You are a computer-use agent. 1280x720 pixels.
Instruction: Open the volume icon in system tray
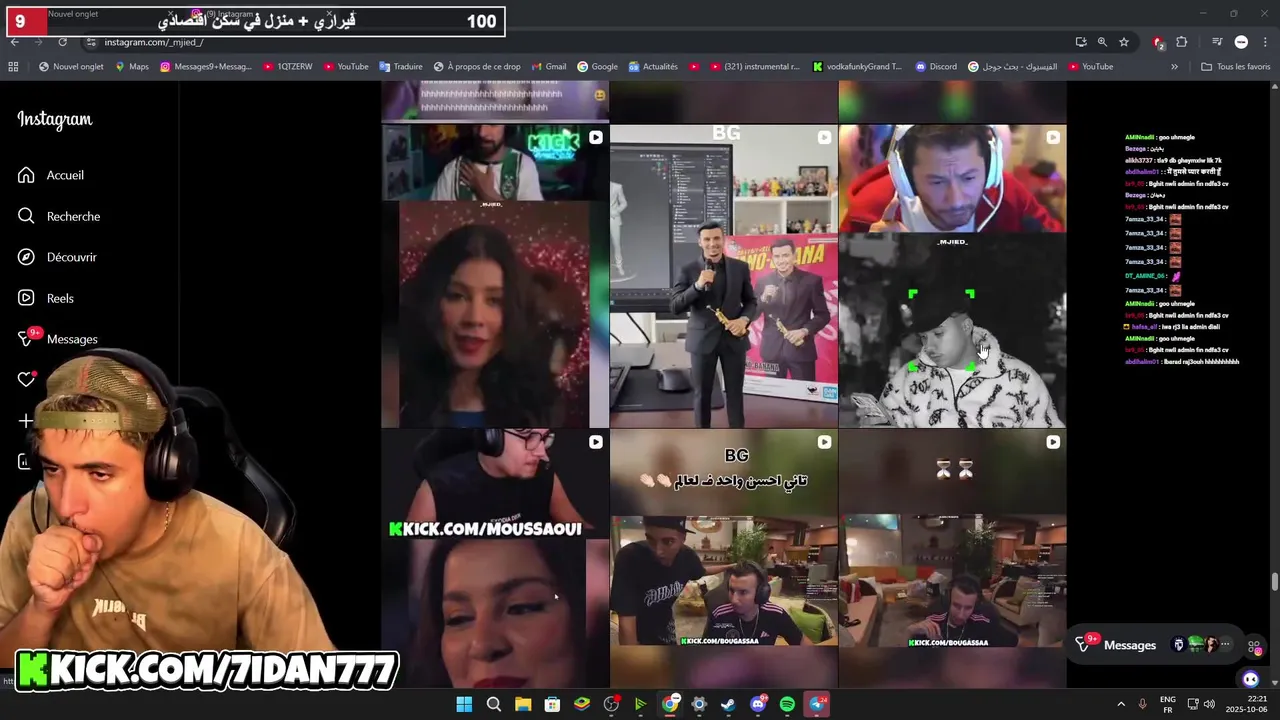tap(1209, 704)
